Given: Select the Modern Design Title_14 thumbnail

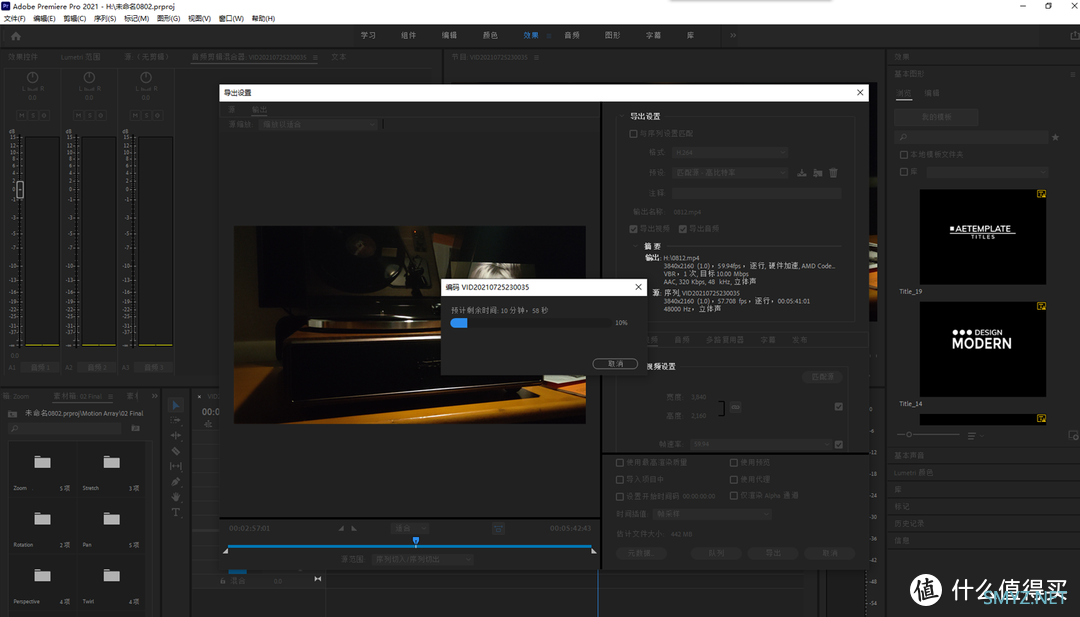Looking at the screenshot, I should point(983,349).
